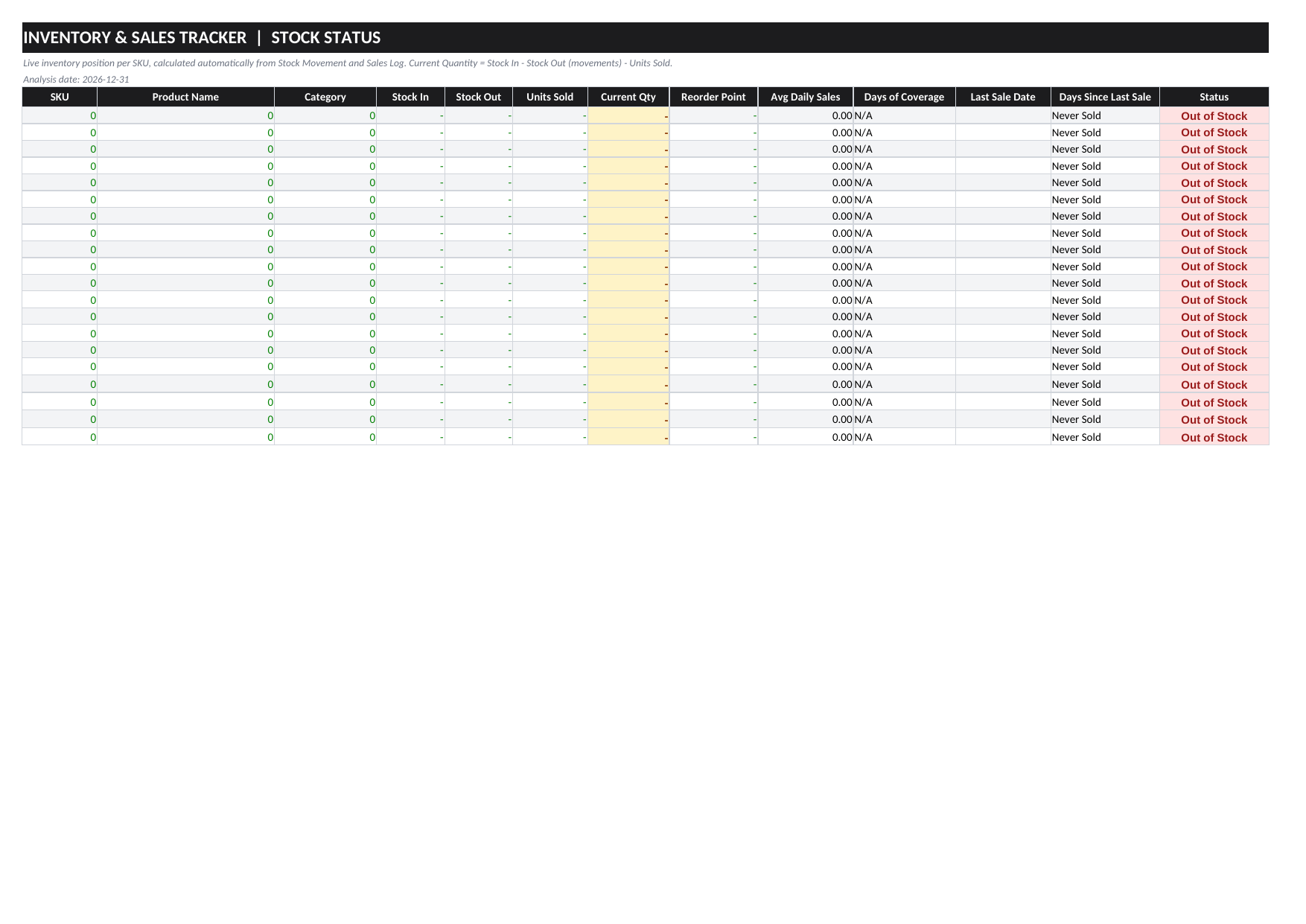
Task: Select the Units Sold column header
Action: coord(550,97)
